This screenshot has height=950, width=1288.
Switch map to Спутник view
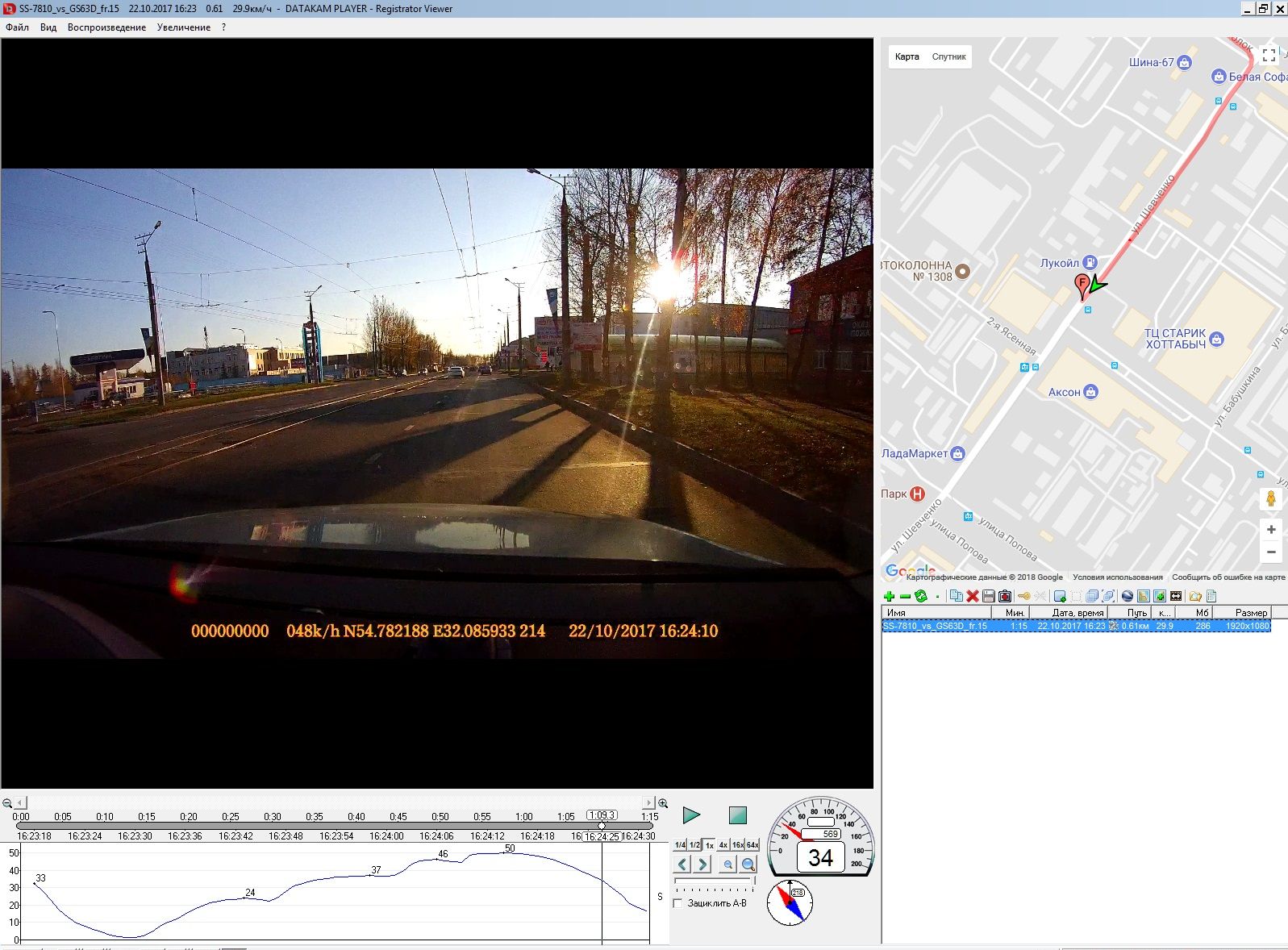(x=948, y=56)
